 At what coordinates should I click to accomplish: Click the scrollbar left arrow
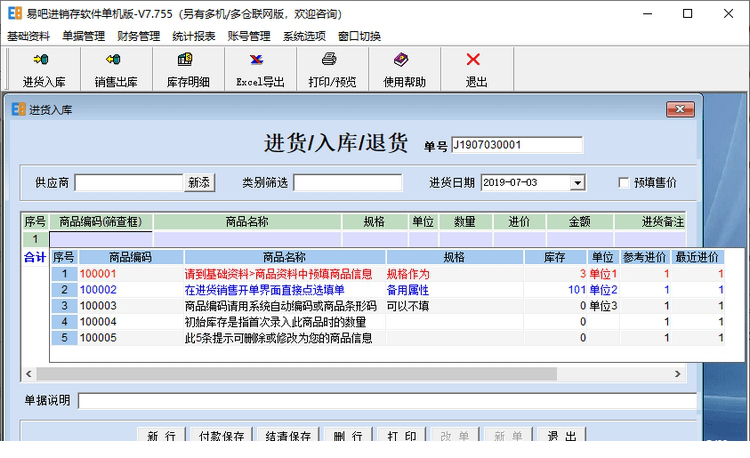coord(29,374)
